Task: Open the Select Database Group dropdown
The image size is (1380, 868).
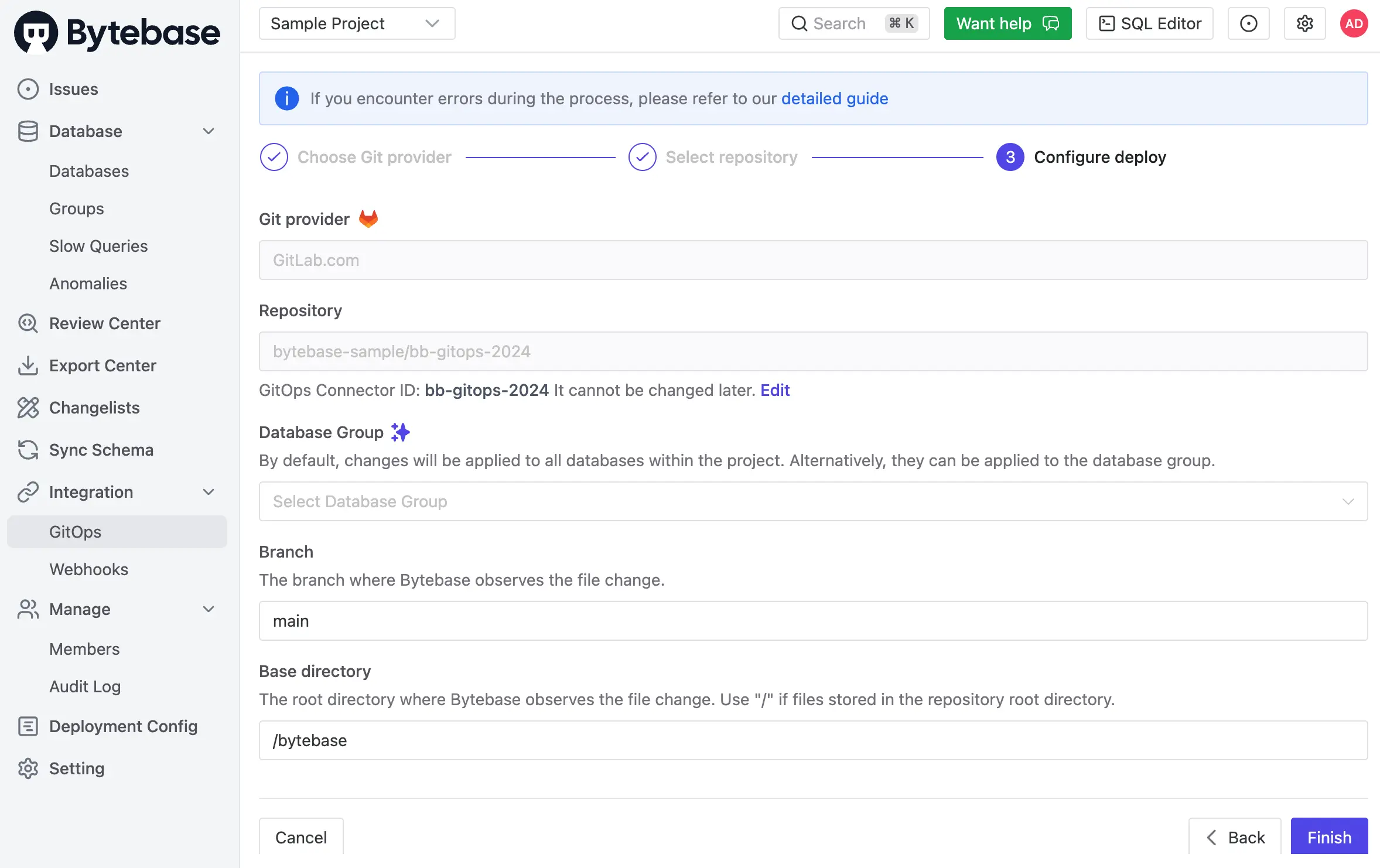Action: pos(813,501)
